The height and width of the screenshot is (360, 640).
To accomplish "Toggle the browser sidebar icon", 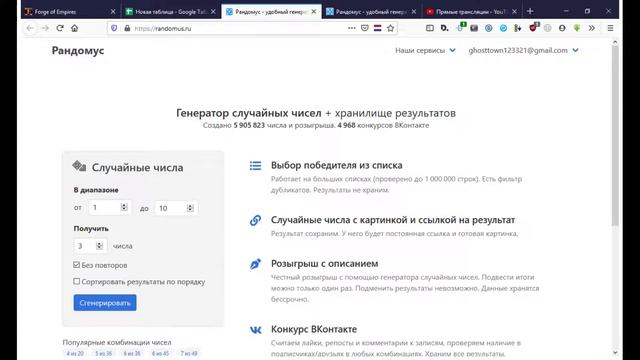I will point(429,28).
